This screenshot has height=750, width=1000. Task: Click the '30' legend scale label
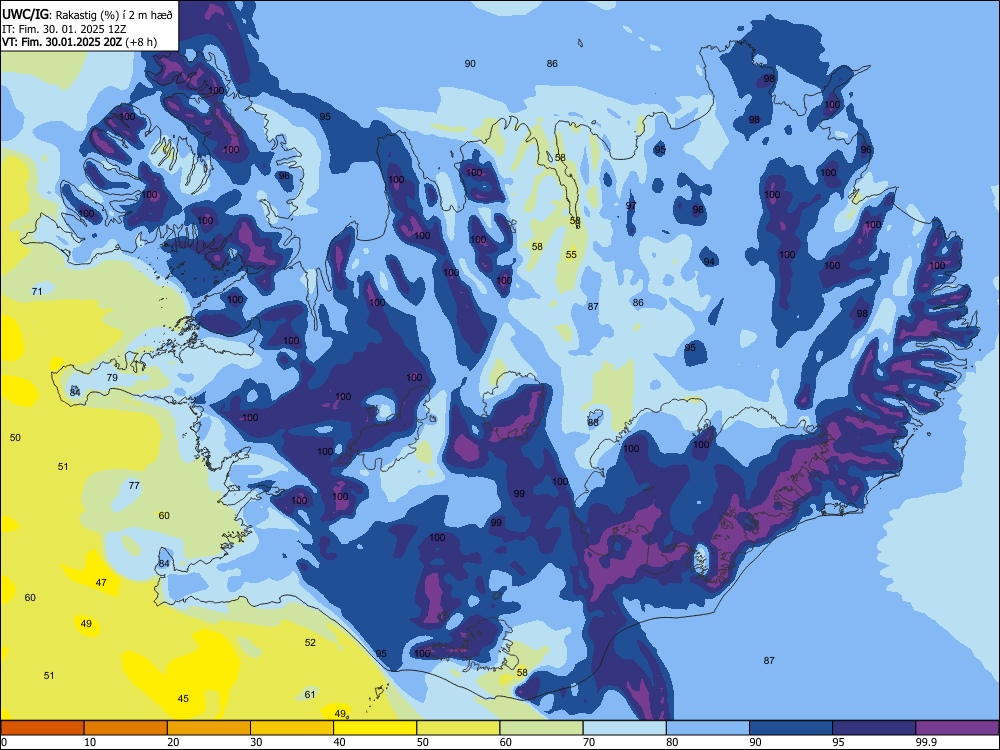tap(256, 742)
